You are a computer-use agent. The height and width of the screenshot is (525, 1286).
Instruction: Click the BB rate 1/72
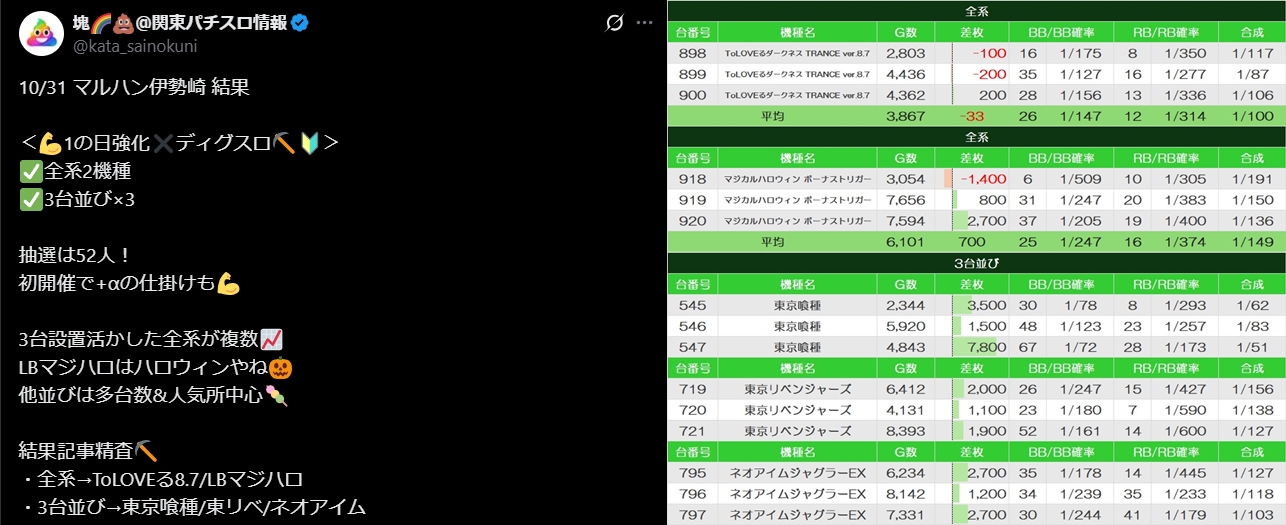[1083, 347]
